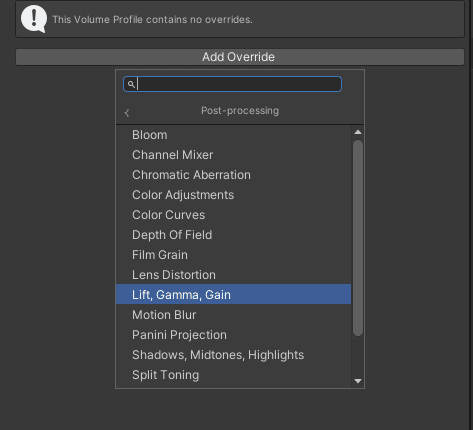Choose Depth Of Field

[x=233, y=235]
